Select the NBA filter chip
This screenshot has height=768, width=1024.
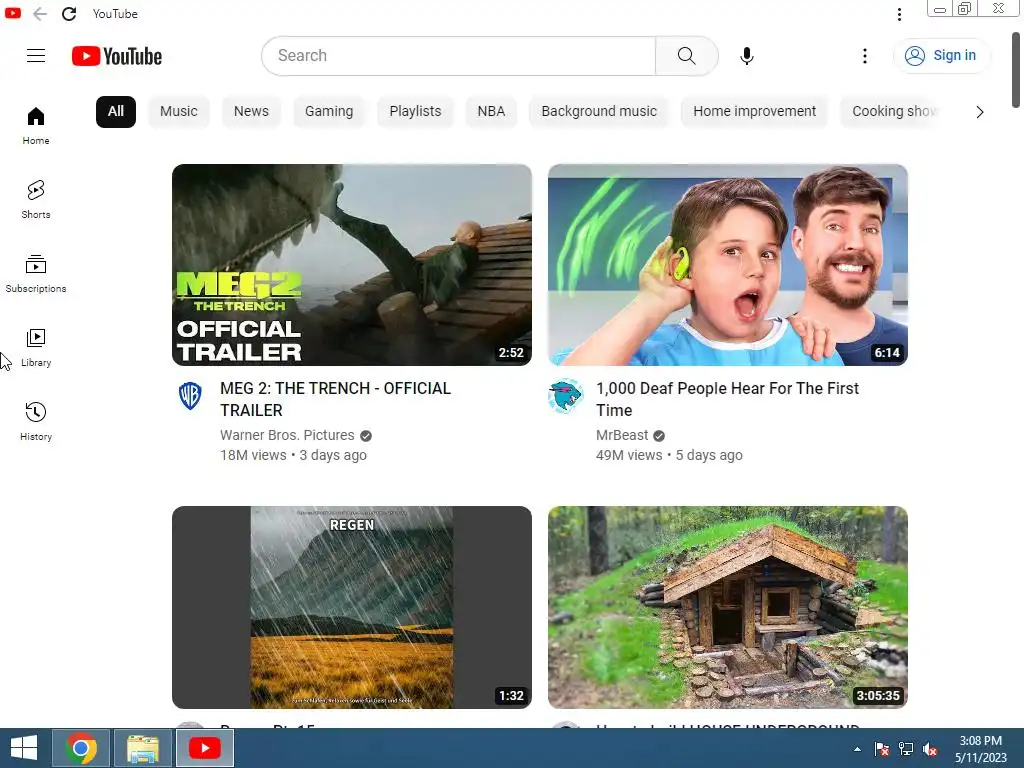coord(491,112)
